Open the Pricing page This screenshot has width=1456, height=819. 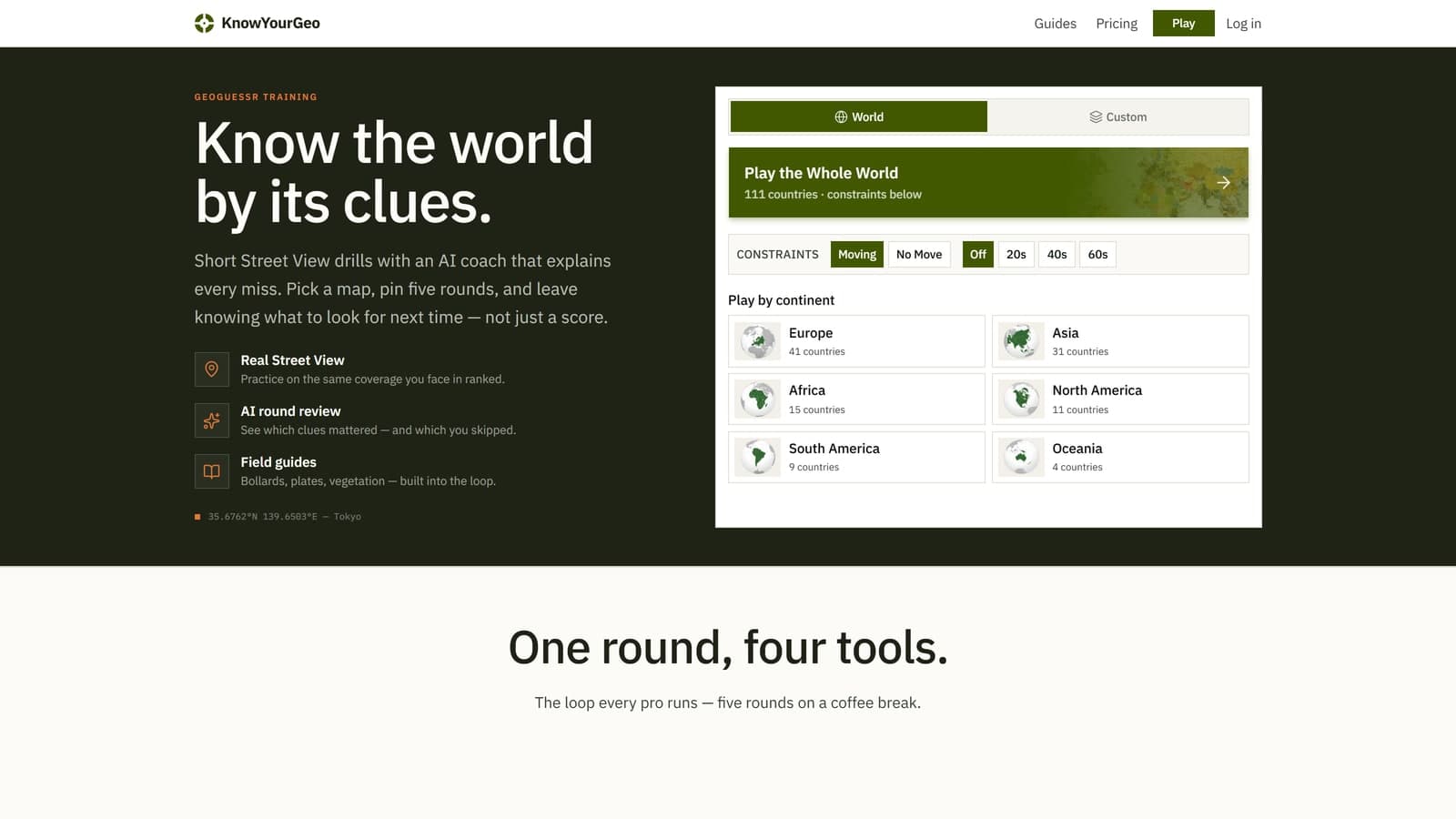[1117, 24]
